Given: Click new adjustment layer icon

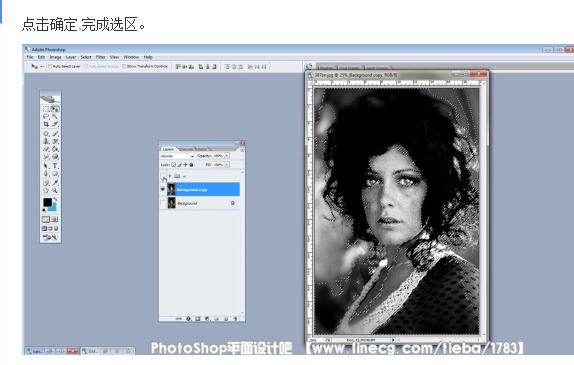Looking at the screenshot, I should (207, 319).
